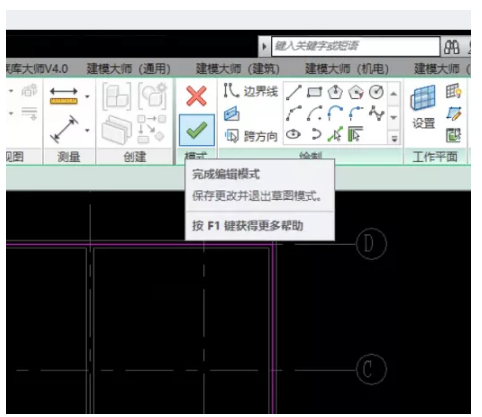Click the 工作平面 panel title

[435, 156]
